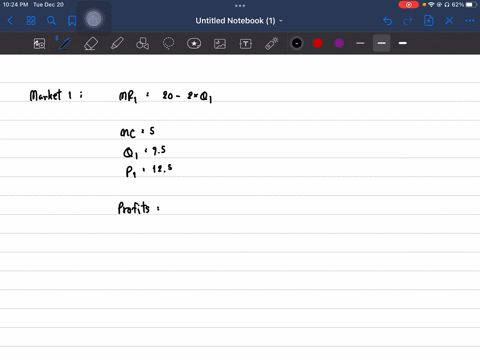Viewport: 480px width, 360px height.
Task: Select the zoom window tool
Action: tap(39, 44)
